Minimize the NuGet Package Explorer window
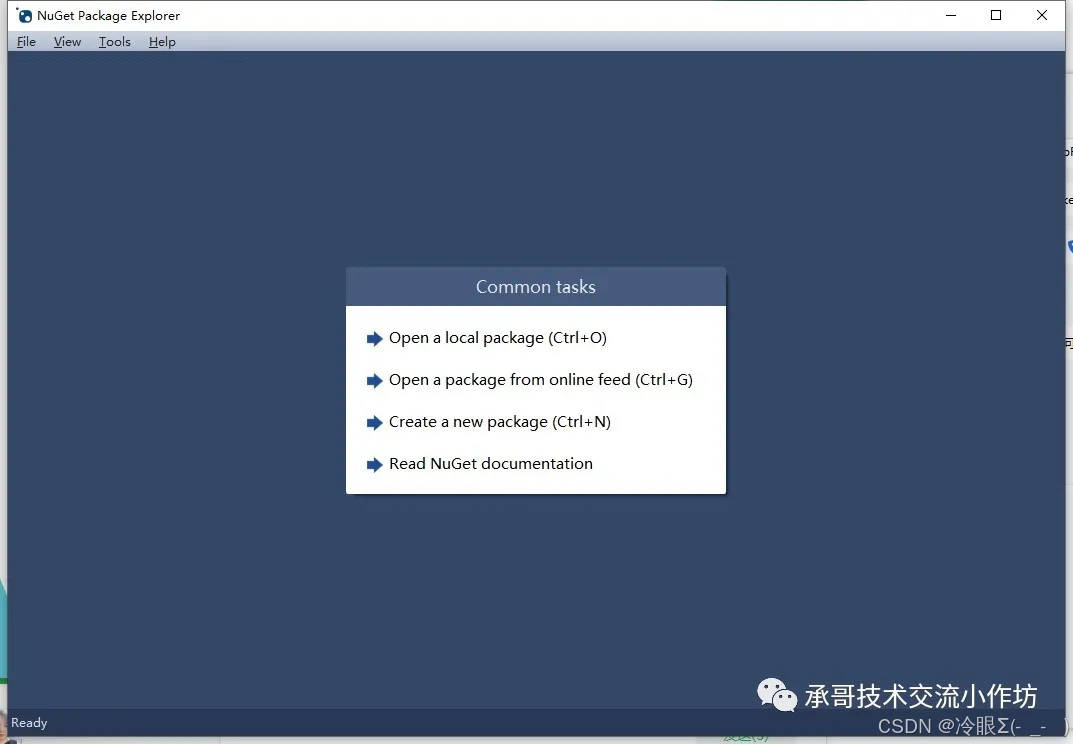The image size is (1073, 744). pos(951,15)
